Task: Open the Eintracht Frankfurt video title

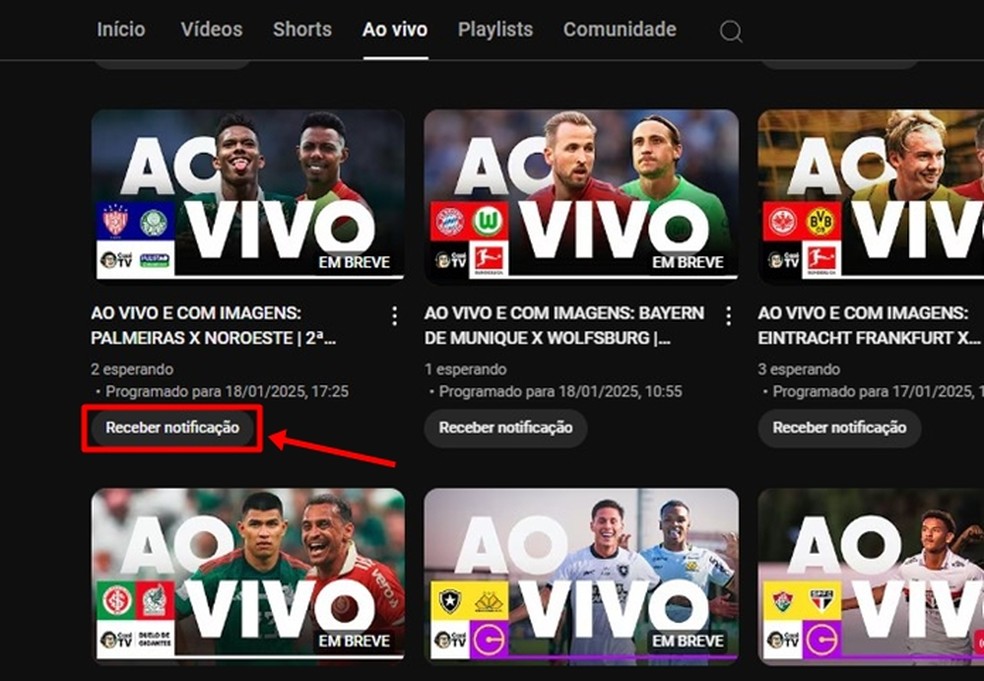Action: point(865,322)
